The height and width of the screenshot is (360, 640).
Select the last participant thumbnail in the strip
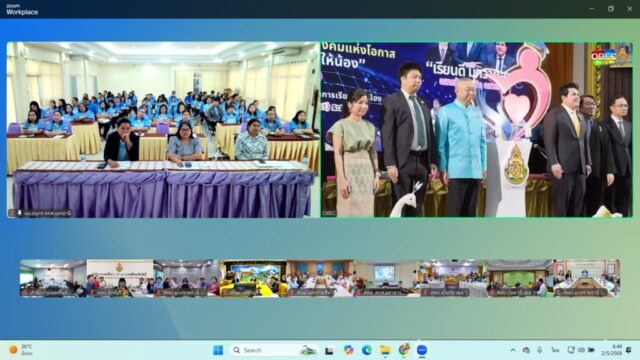coord(587,278)
